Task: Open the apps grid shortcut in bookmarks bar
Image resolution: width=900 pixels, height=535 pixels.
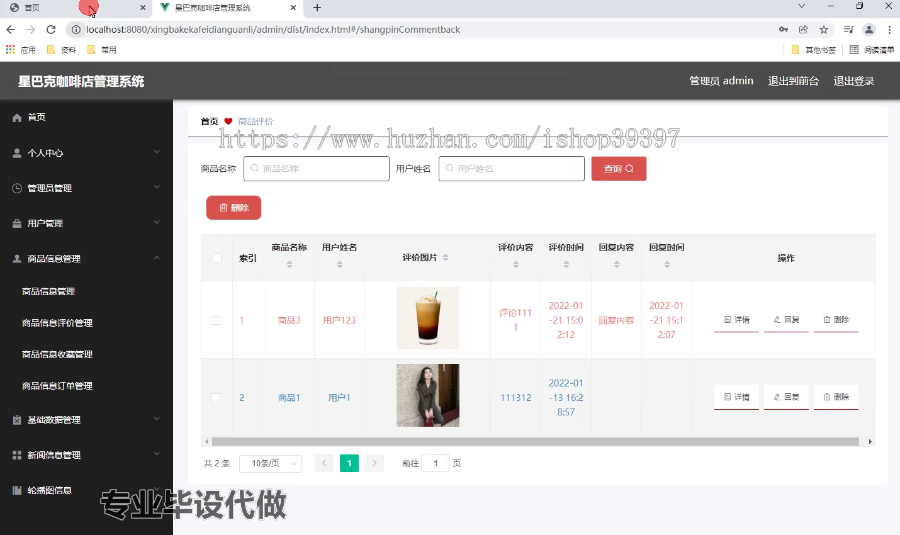Action: pos(10,50)
